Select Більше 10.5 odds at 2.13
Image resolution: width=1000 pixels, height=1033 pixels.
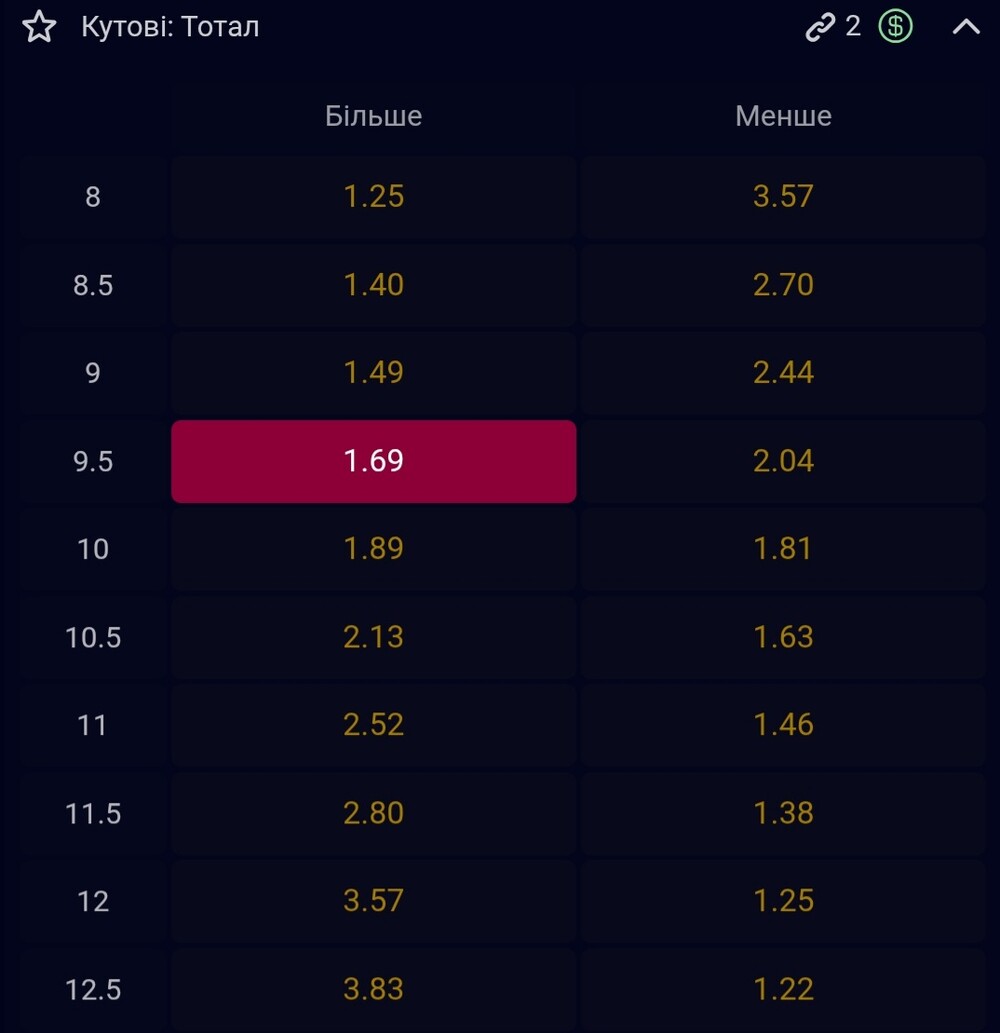click(x=373, y=637)
